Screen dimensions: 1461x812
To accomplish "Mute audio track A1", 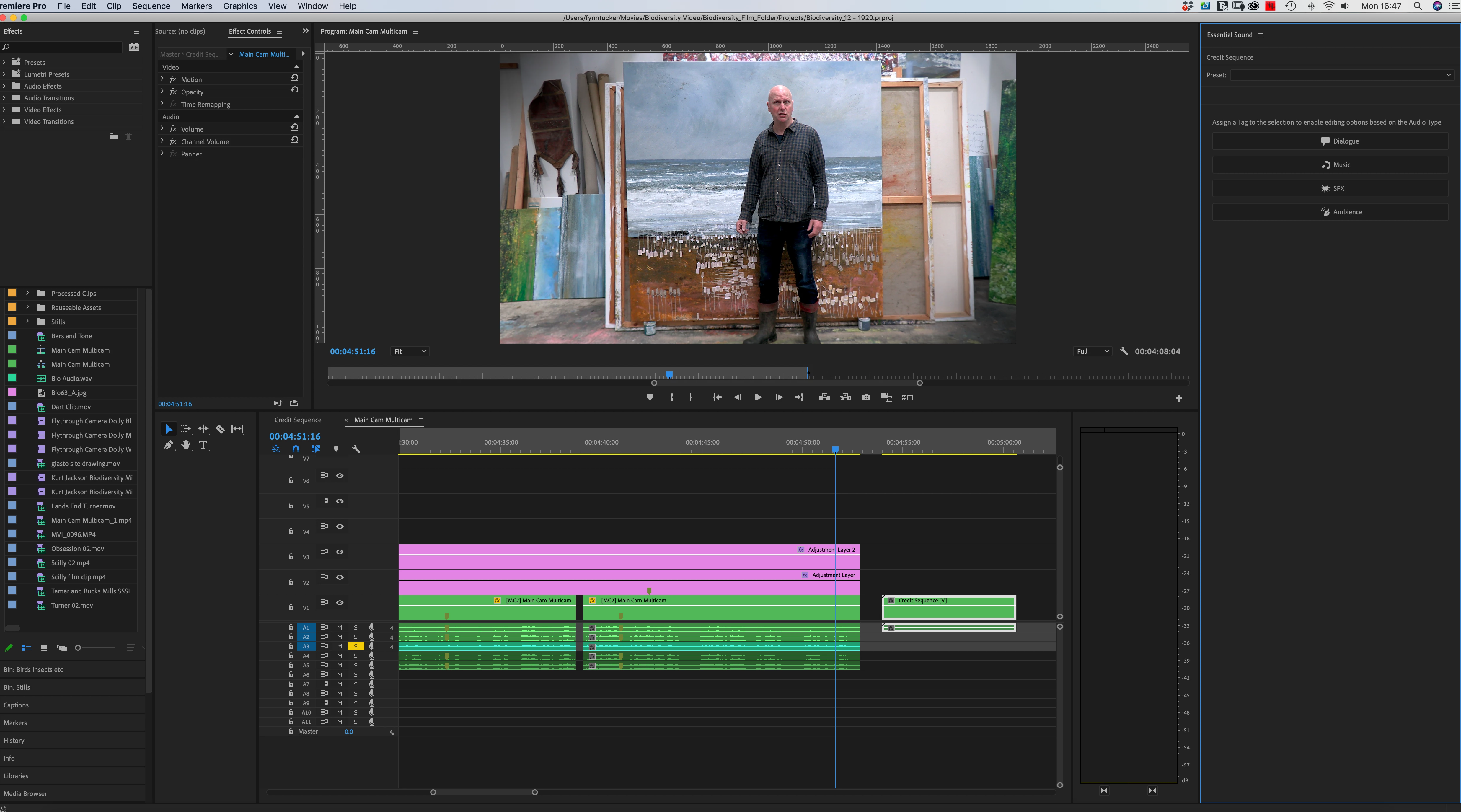I will [x=340, y=627].
